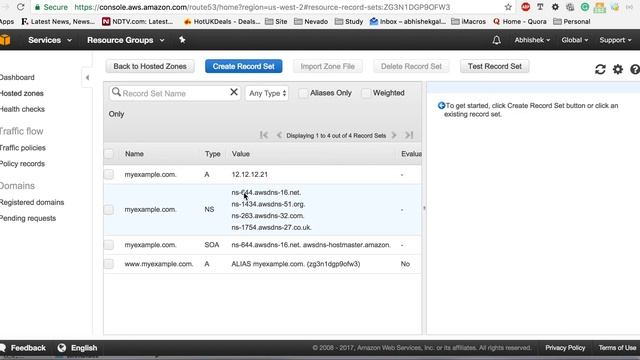Screen dimensions: 640x360
Task: Open Hosted zones in sidebar
Action: [x=22, y=93]
